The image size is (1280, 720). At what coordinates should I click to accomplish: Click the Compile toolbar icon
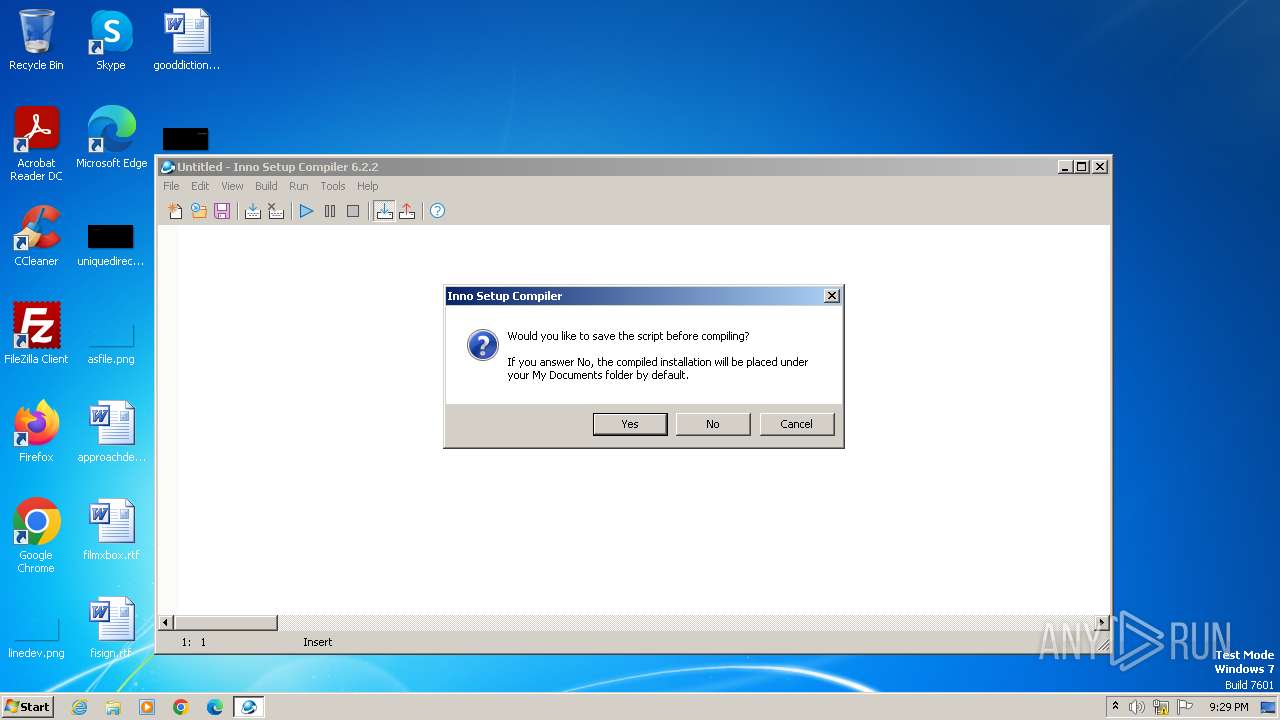tap(253, 211)
